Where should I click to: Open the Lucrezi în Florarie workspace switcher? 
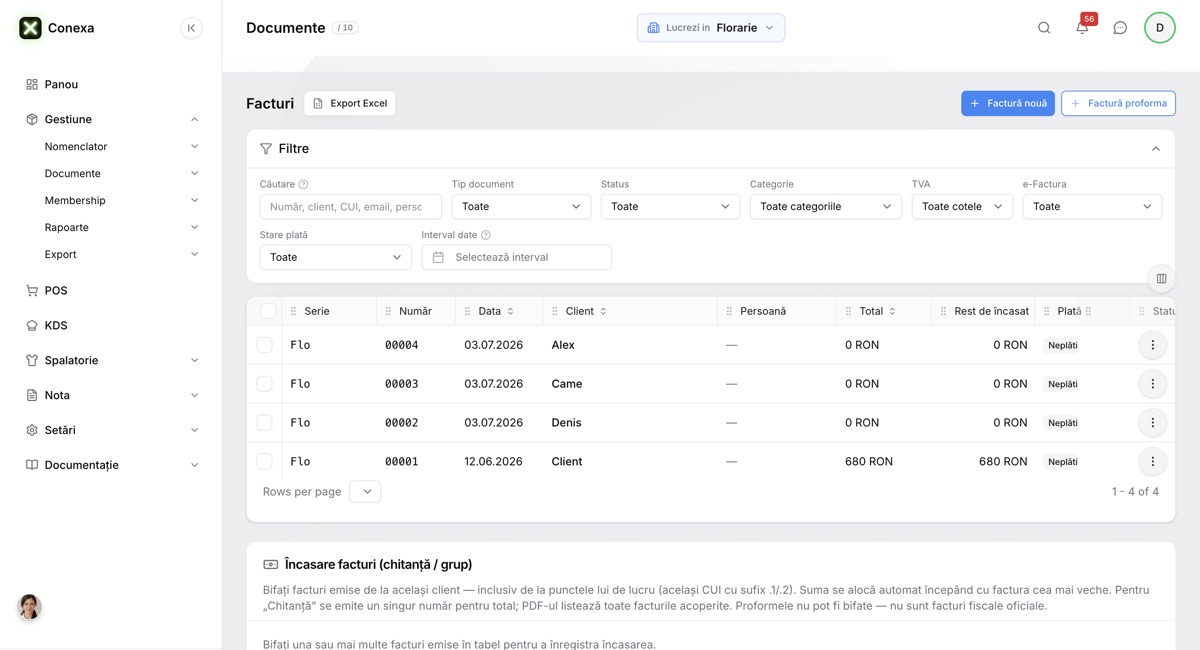click(711, 28)
